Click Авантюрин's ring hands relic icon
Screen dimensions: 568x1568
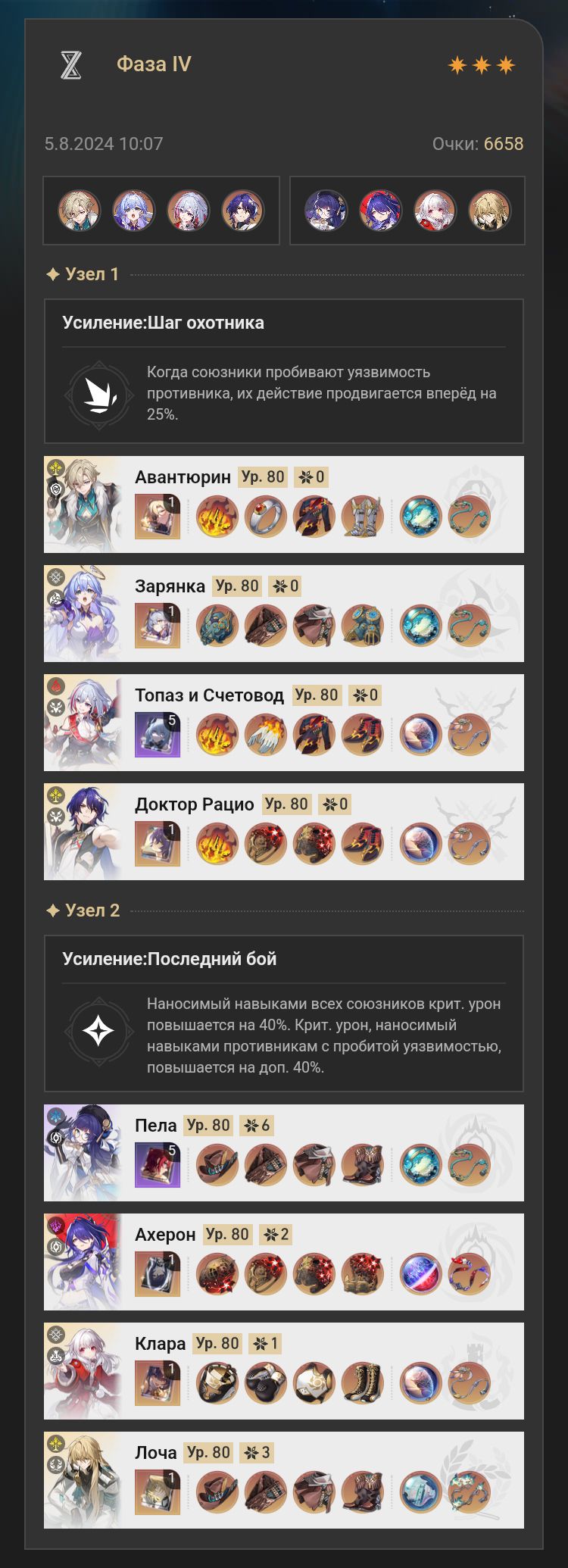[x=266, y=517]
